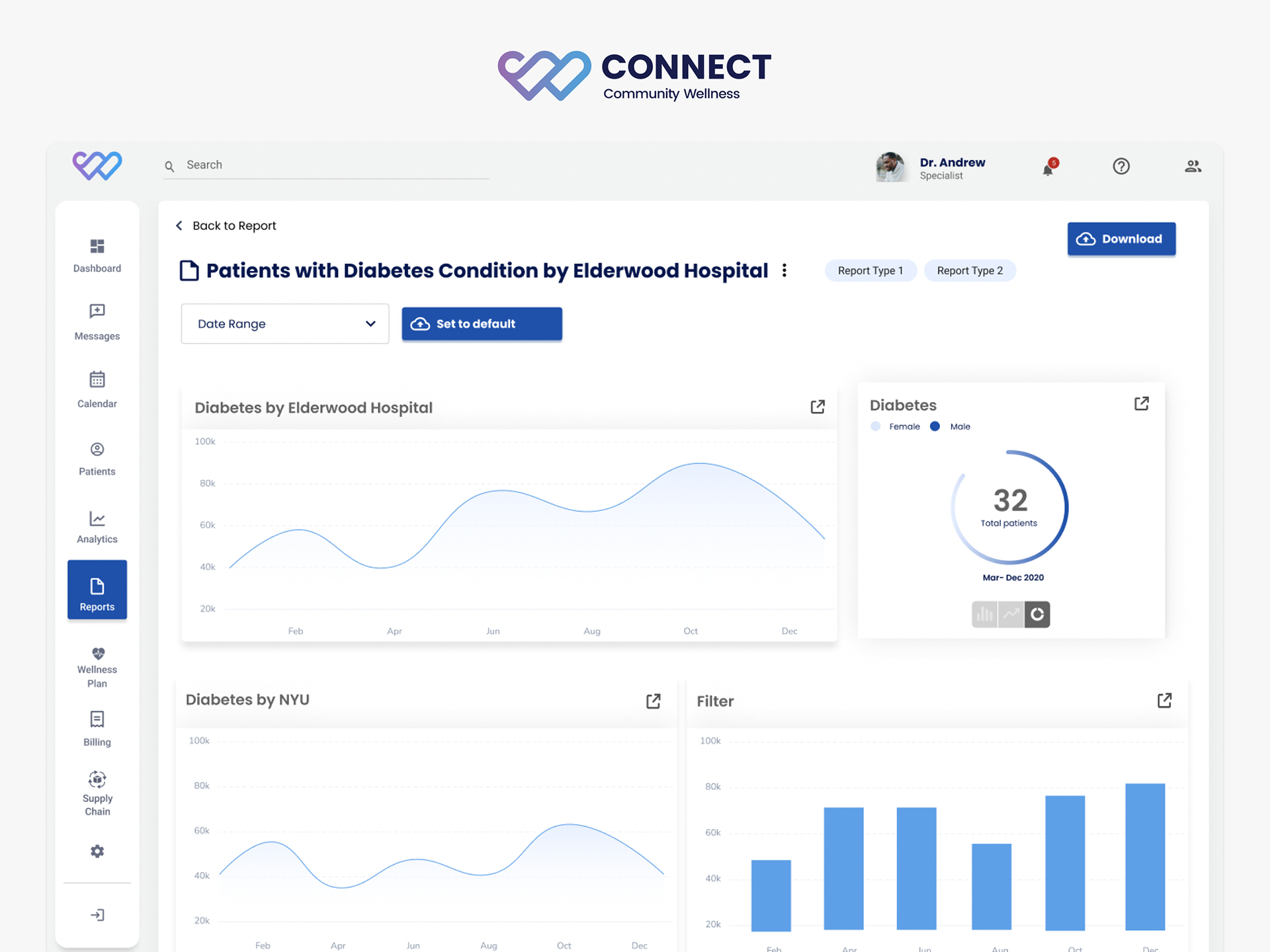
Task: Select donut chart view in Diabetes card
Action: coord(1037,614)
